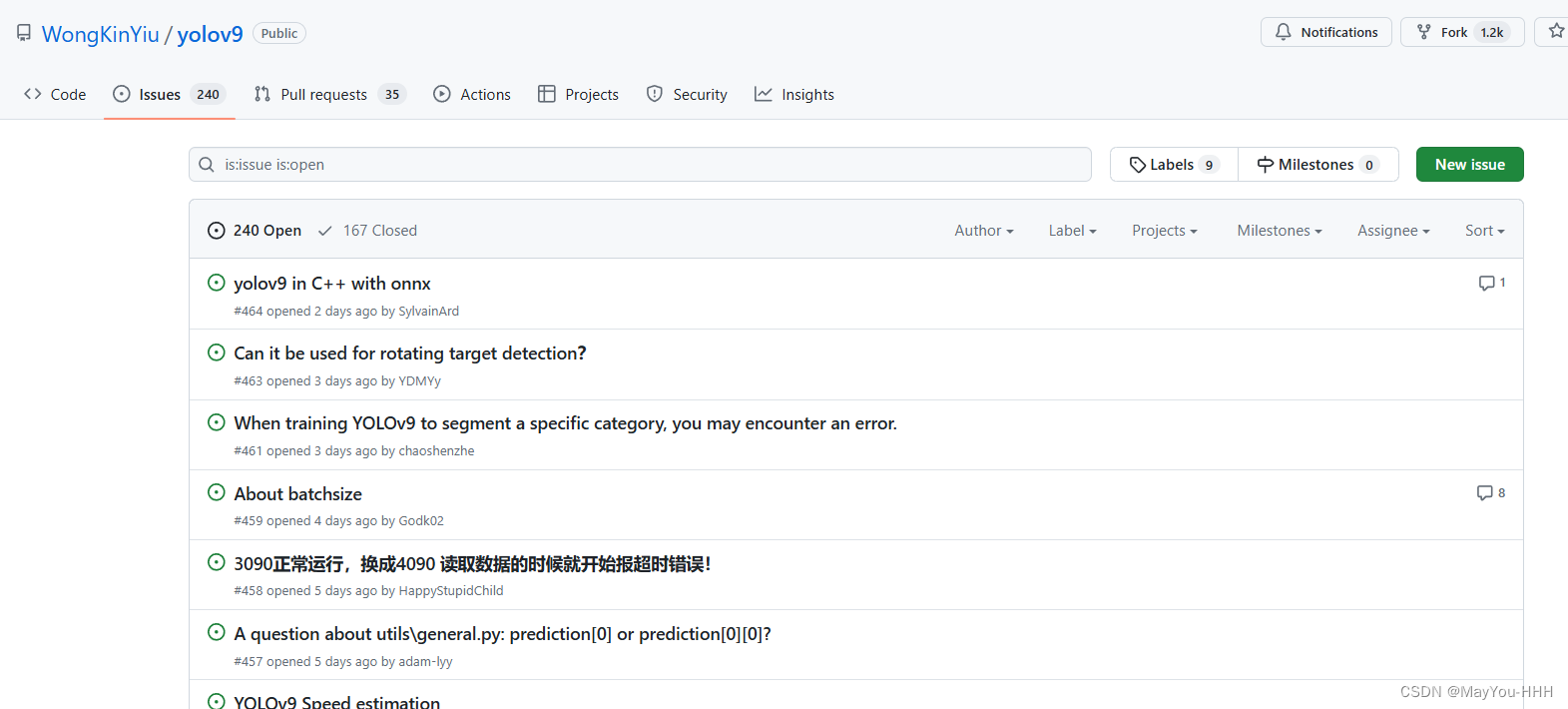Click the open-issue icon beside the 3090 issue

pyautogui.click(x=216, y=562)
